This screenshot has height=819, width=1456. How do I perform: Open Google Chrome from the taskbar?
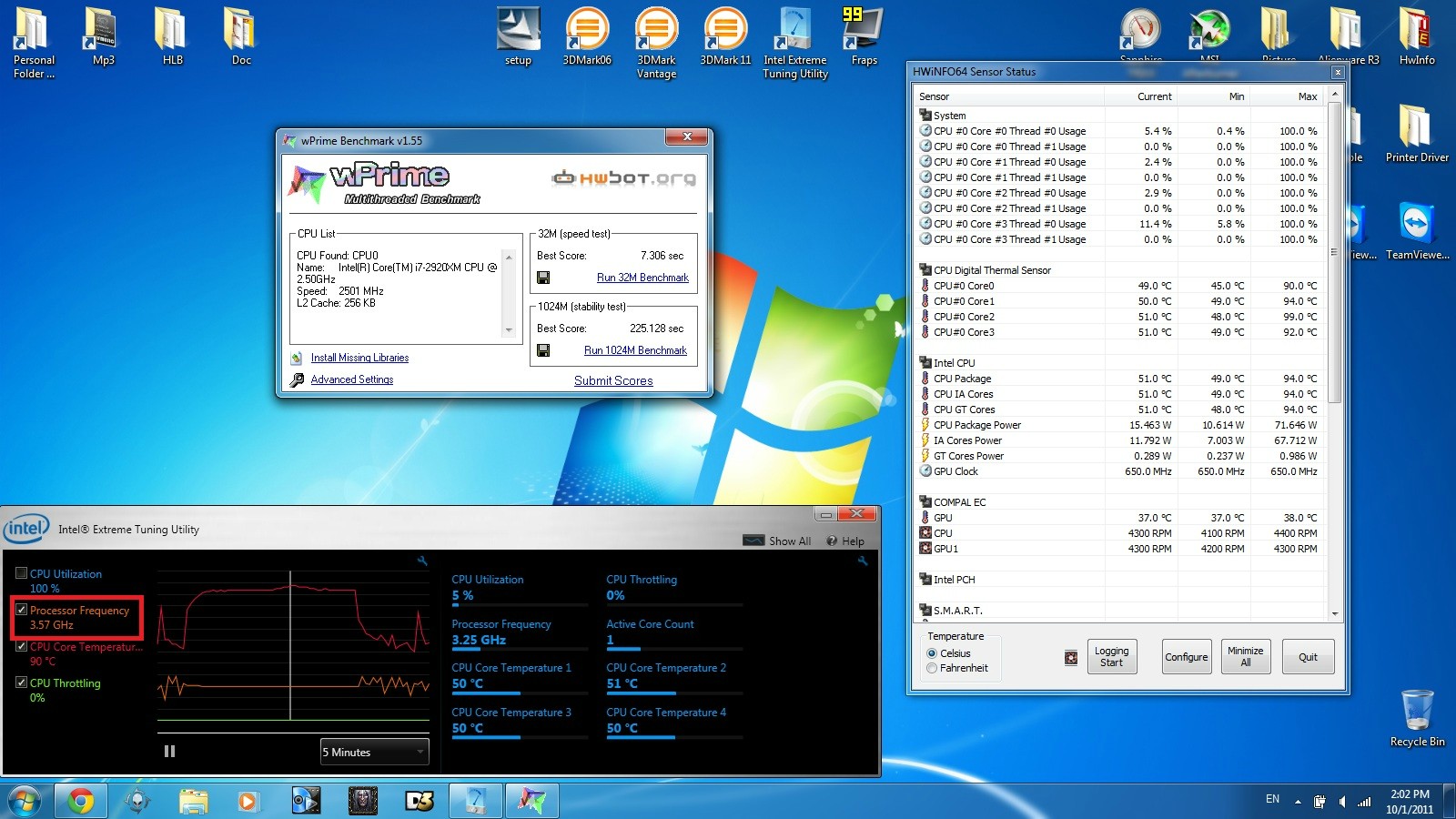81,801
